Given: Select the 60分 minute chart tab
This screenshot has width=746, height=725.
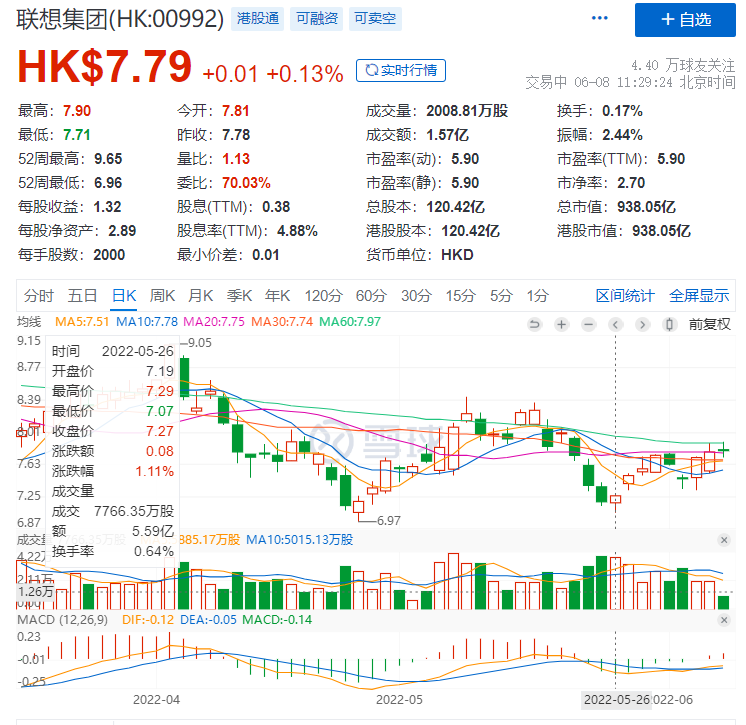Looking at the screenshot, I should [x=370, y=295].
